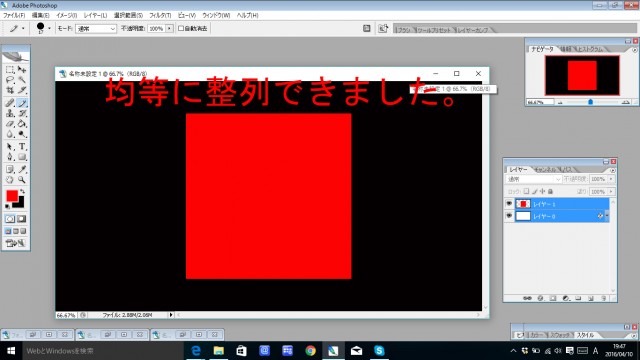This screenshot has width=640, height=360.
Task: Hide layer レイヤー 1 with eye icon
Action: click(x=509, y=203)
